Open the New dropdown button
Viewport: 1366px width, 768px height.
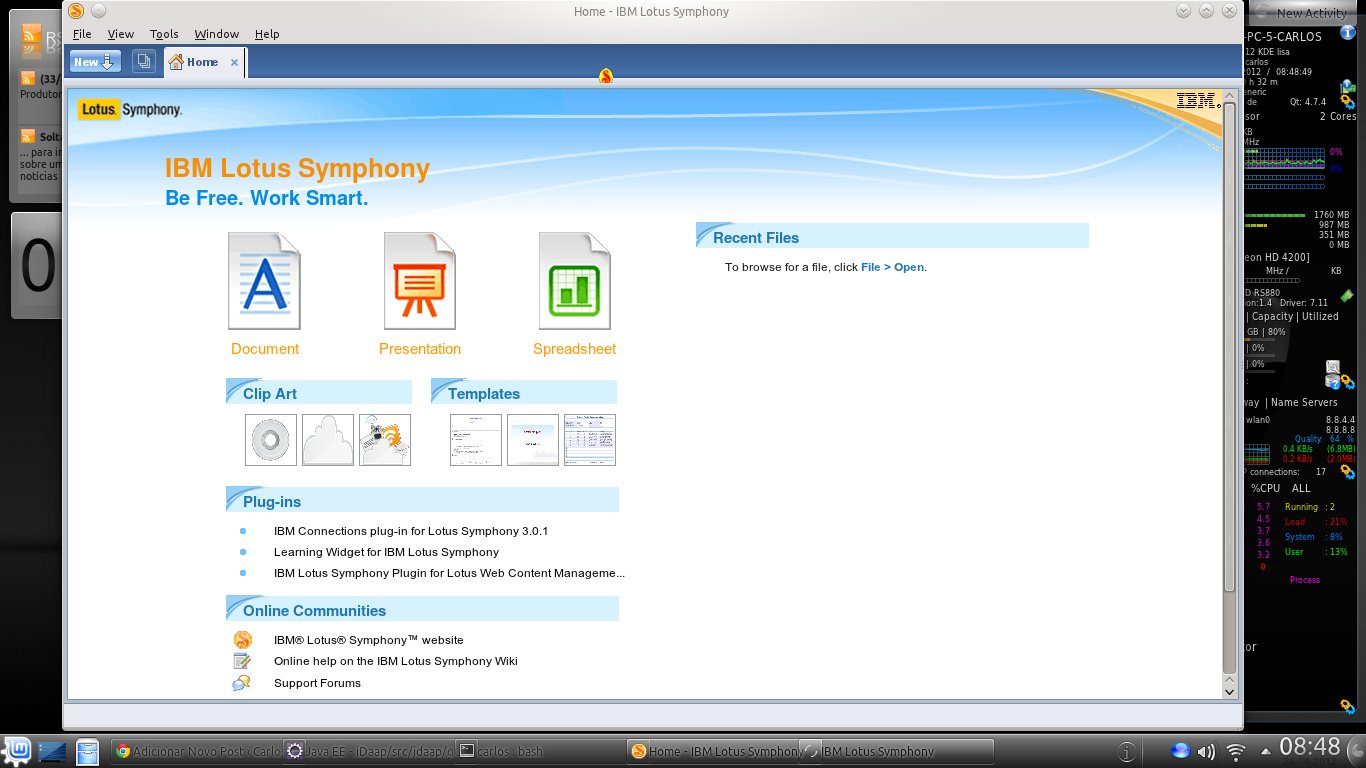(95, 62)
